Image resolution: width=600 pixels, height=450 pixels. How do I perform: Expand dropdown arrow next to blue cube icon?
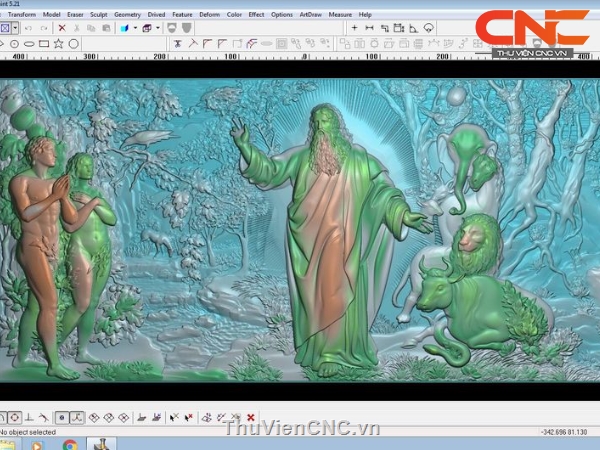pyautogui.click(x=135, y=28)
